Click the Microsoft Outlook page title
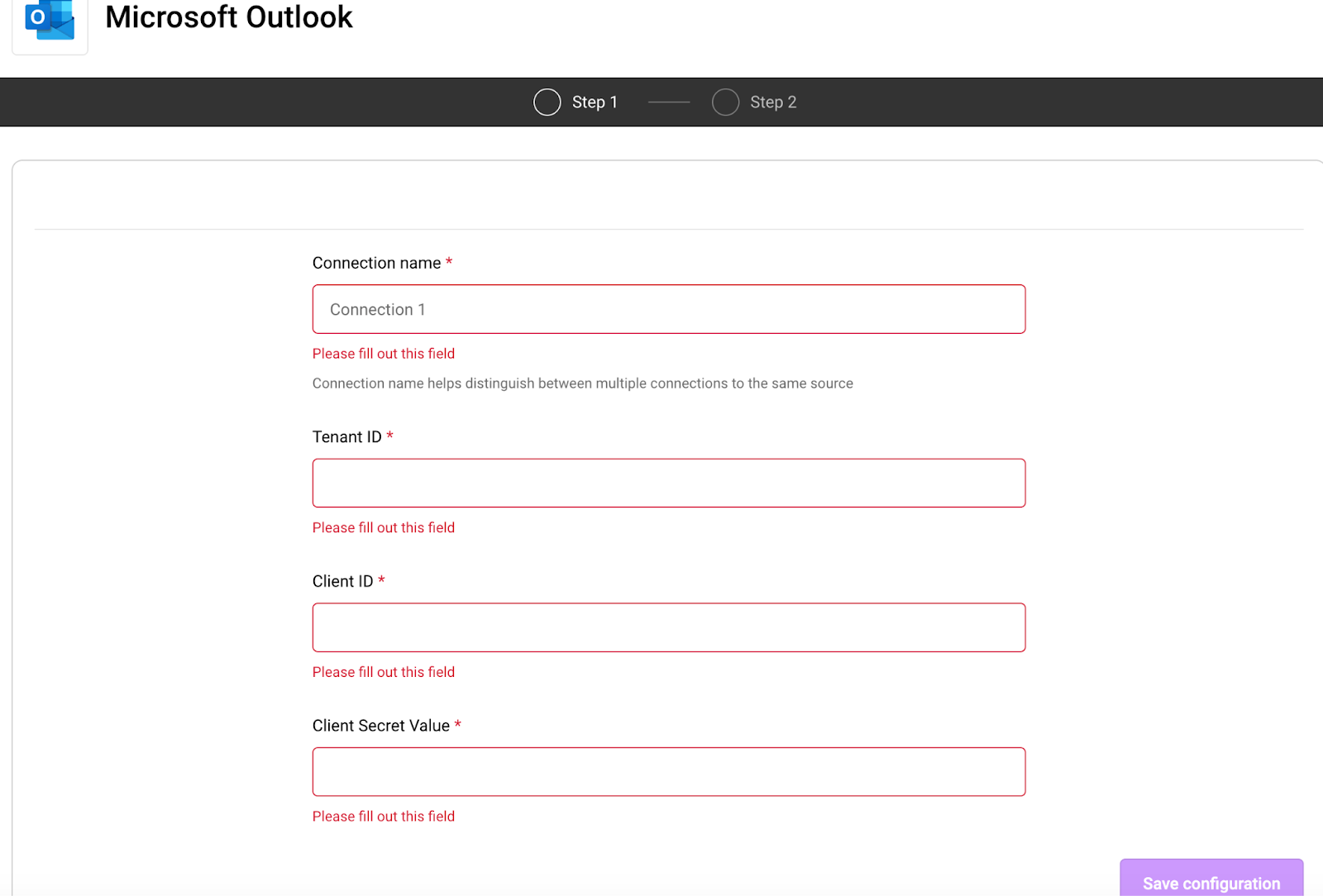This screenshot has height=896, width=1323. point(229,17)
